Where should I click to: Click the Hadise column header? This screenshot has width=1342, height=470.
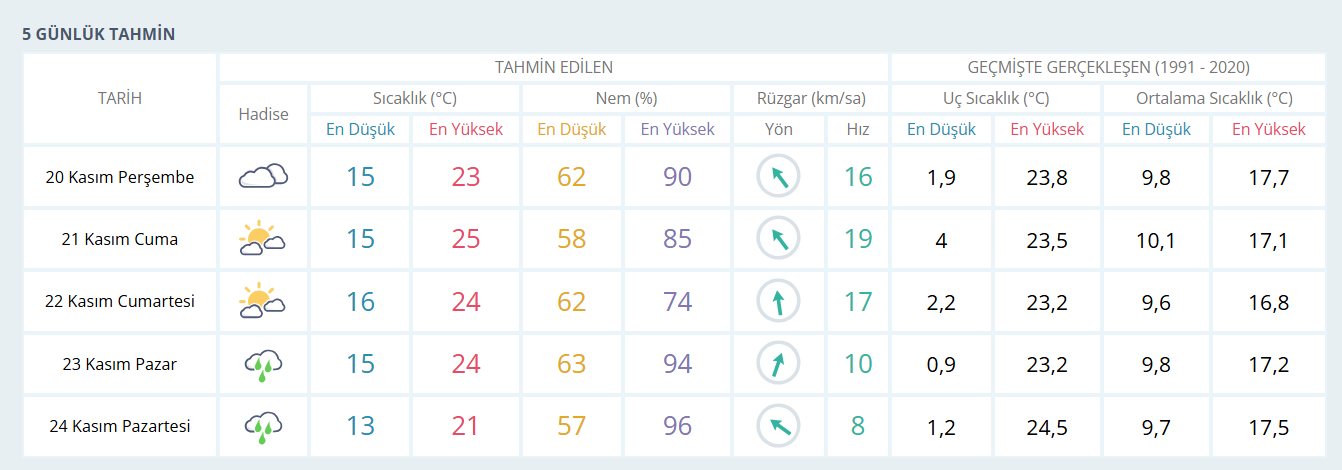click(263, 114)
